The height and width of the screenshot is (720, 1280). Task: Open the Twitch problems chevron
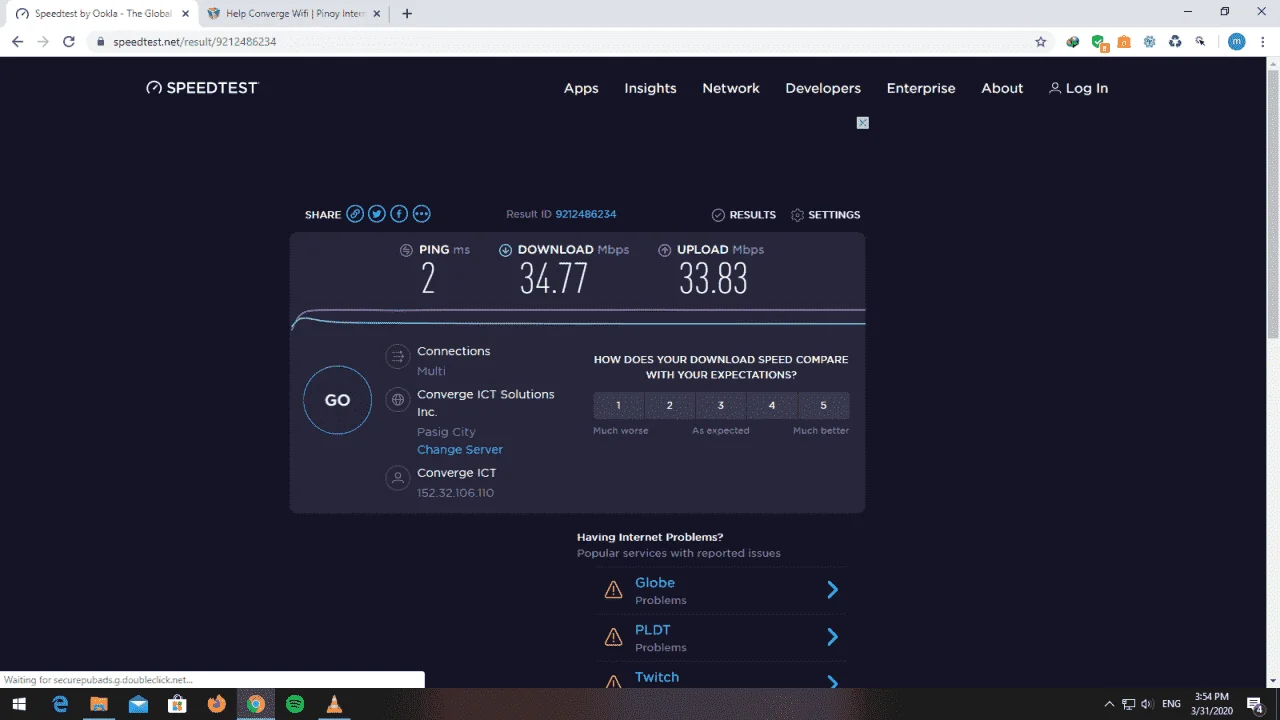pyautogui.click(x=832, y=682)
